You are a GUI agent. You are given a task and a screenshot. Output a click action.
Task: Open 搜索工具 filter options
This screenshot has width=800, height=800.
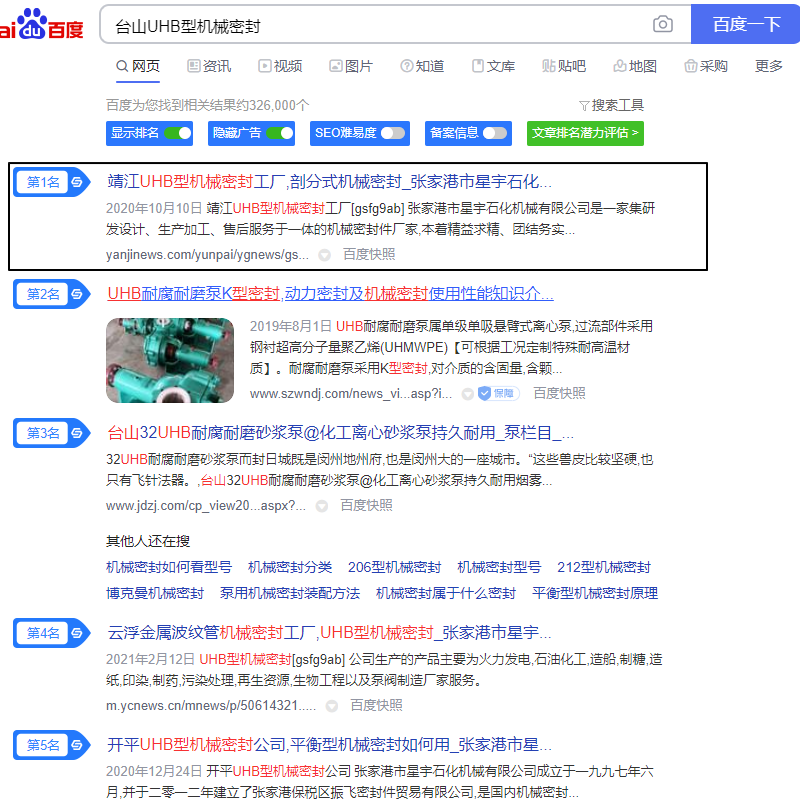point(611,105)
